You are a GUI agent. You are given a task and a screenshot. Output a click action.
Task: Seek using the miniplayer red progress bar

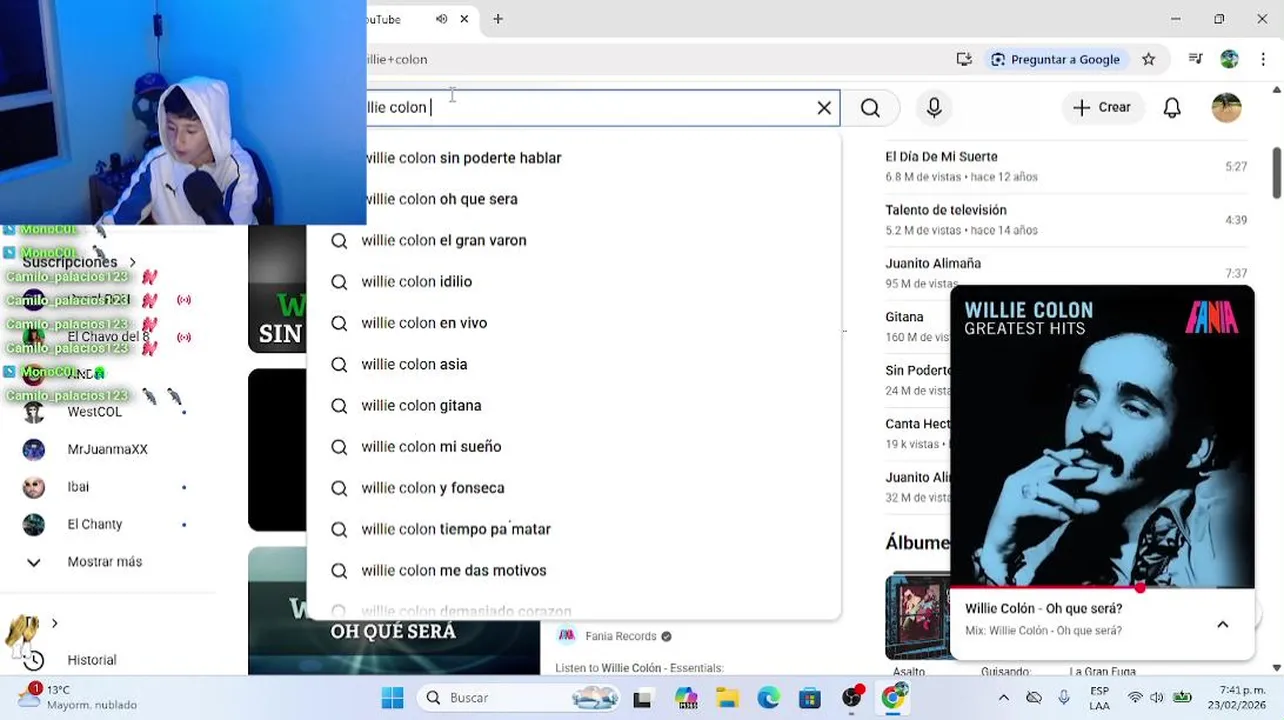coord(1102,587)
